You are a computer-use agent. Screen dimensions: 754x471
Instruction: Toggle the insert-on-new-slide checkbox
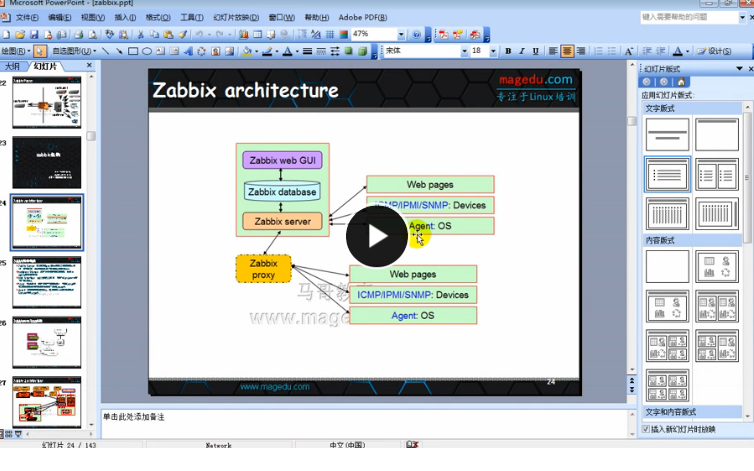pyautogui.click(x=646, y=429)
